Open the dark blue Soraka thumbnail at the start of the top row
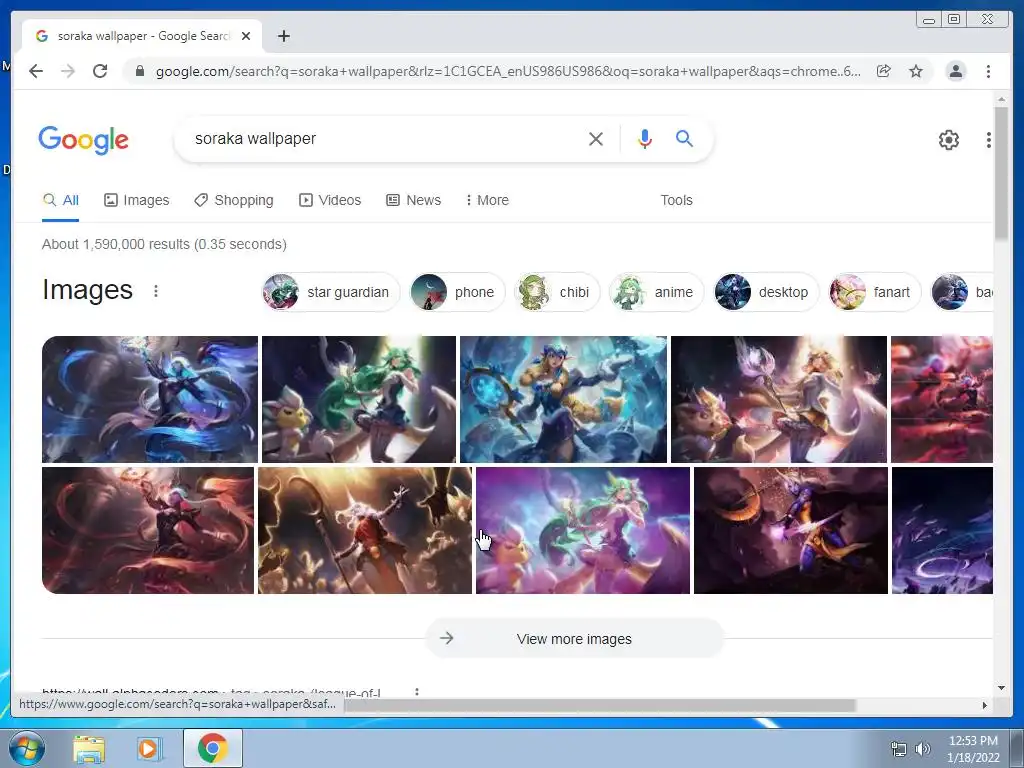Image resolution: width=1024 pixels, height=768 pixels. [150, 399]
